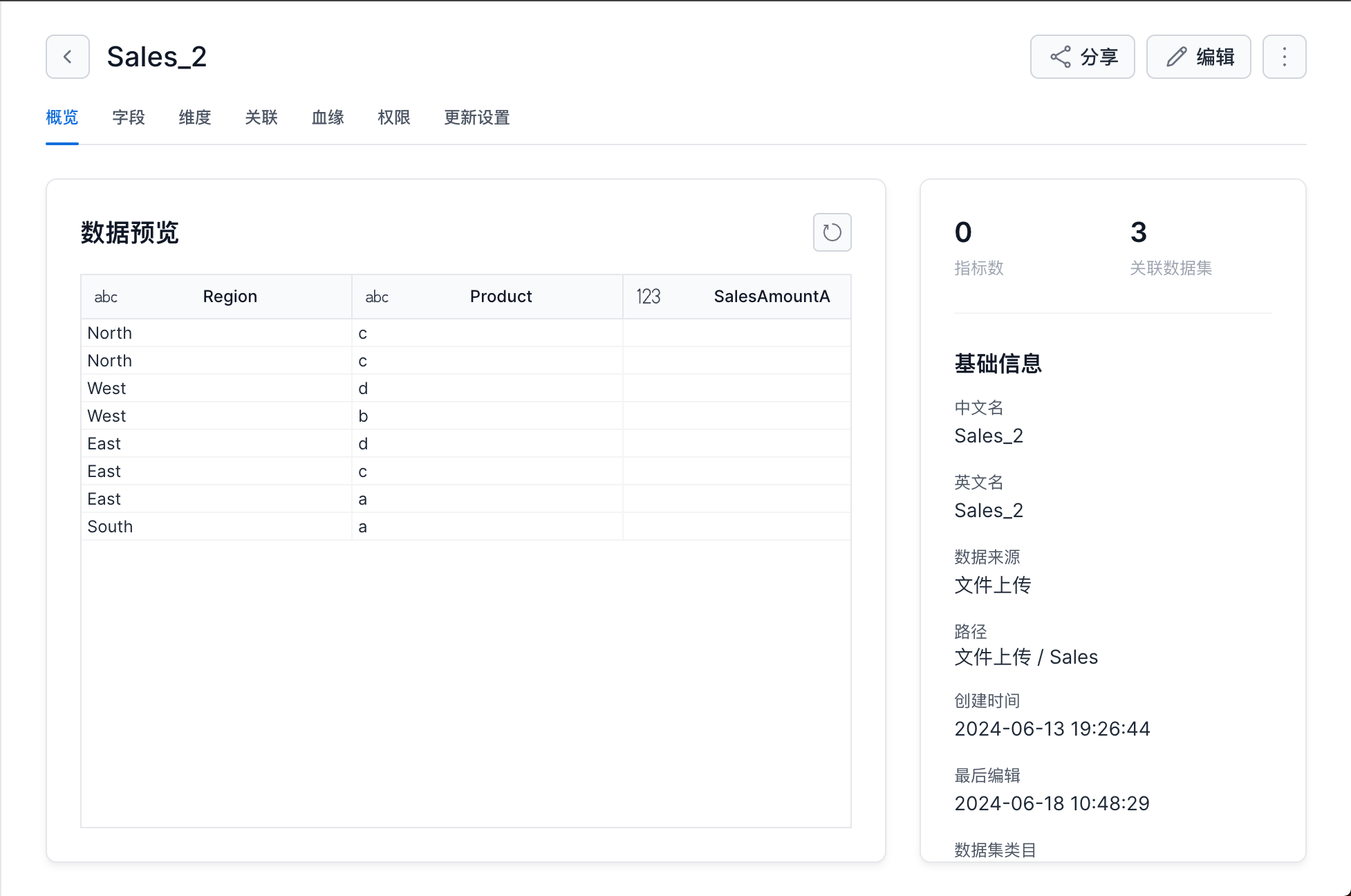Click the abc type icon on Region column

tap(106, 297)
